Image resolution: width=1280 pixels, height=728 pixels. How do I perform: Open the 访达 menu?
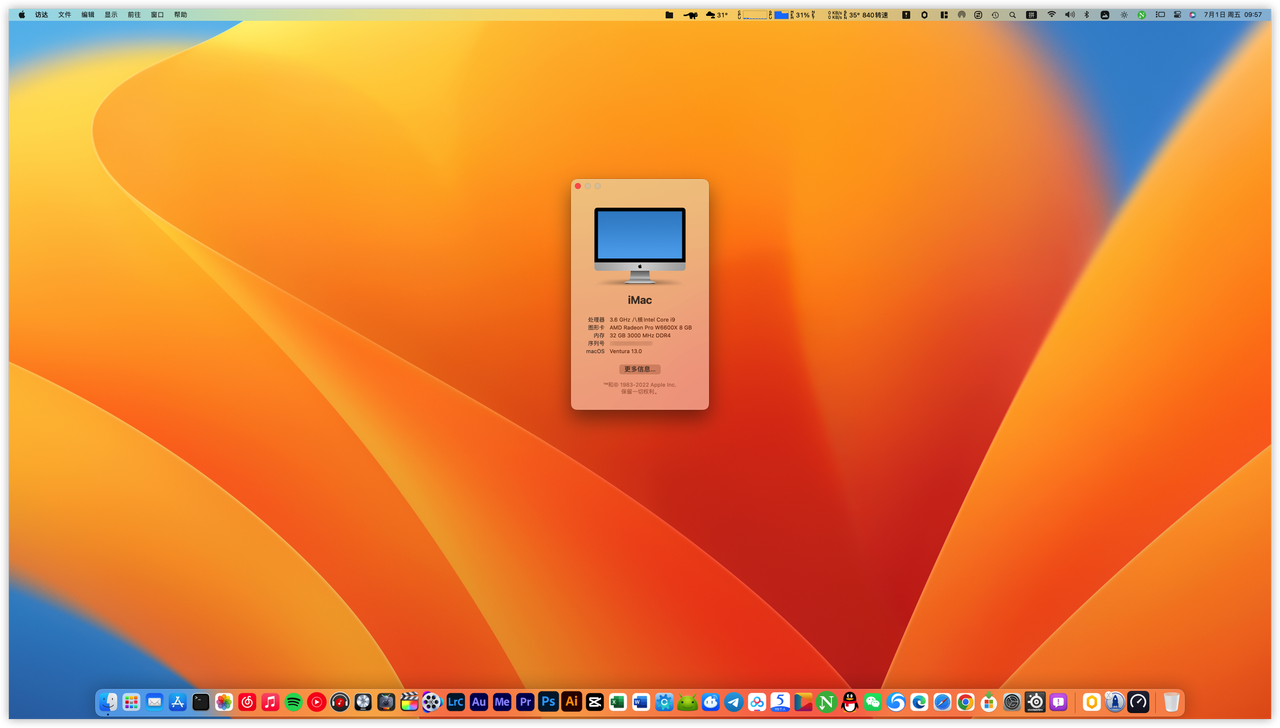(x=42, y=15)
